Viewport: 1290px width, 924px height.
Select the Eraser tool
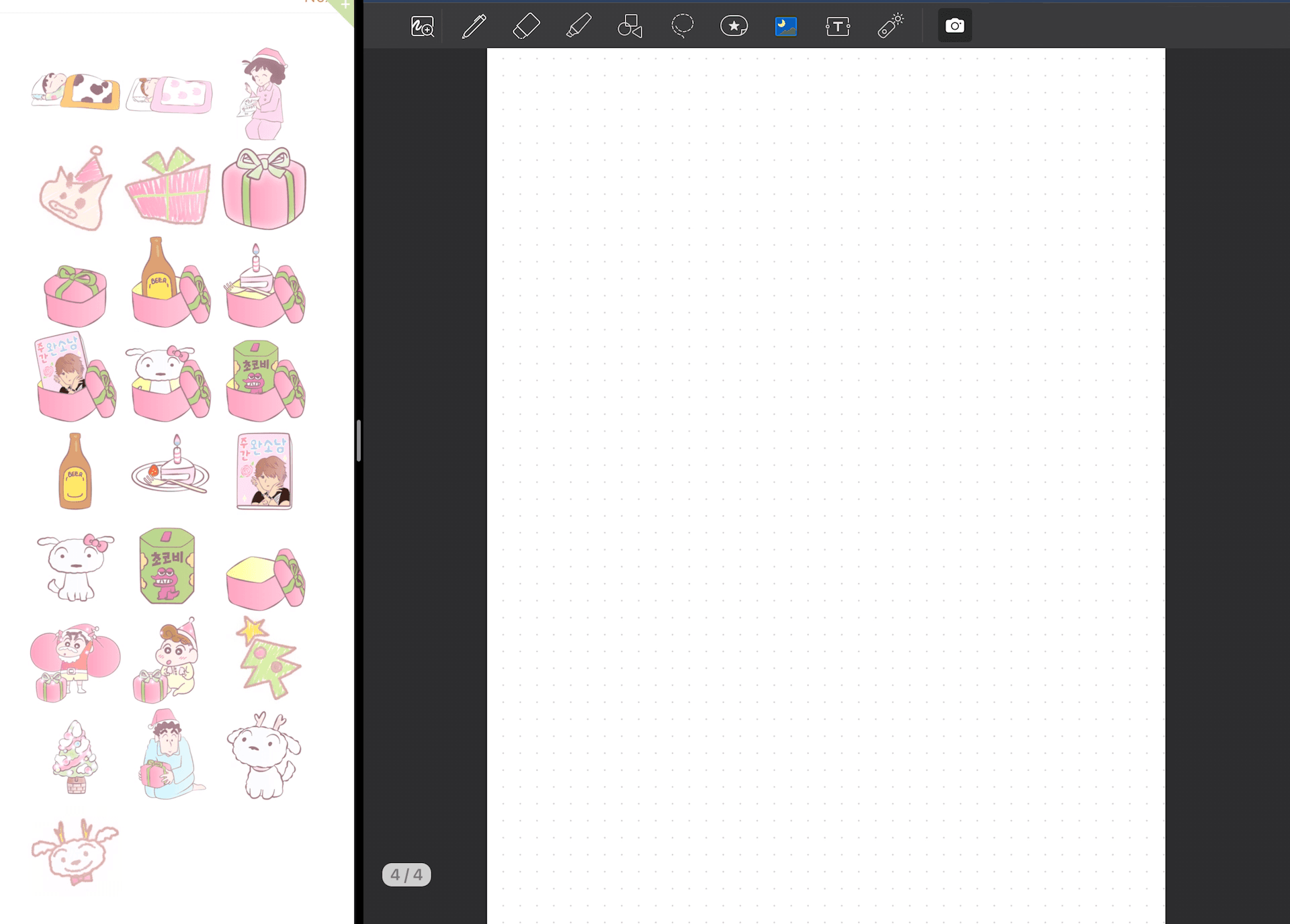526,26
